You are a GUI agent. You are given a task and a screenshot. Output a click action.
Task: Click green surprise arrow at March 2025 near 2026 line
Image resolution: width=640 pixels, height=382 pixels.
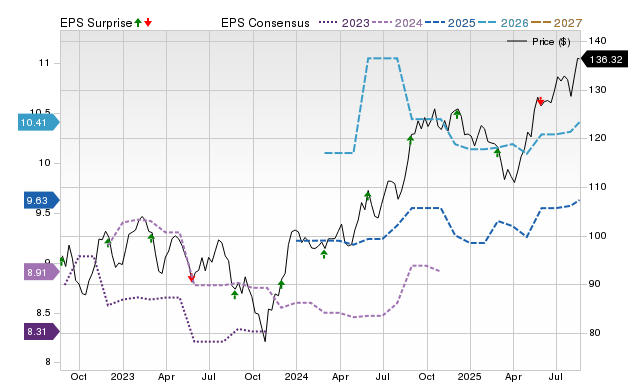(x=498, y=153)
